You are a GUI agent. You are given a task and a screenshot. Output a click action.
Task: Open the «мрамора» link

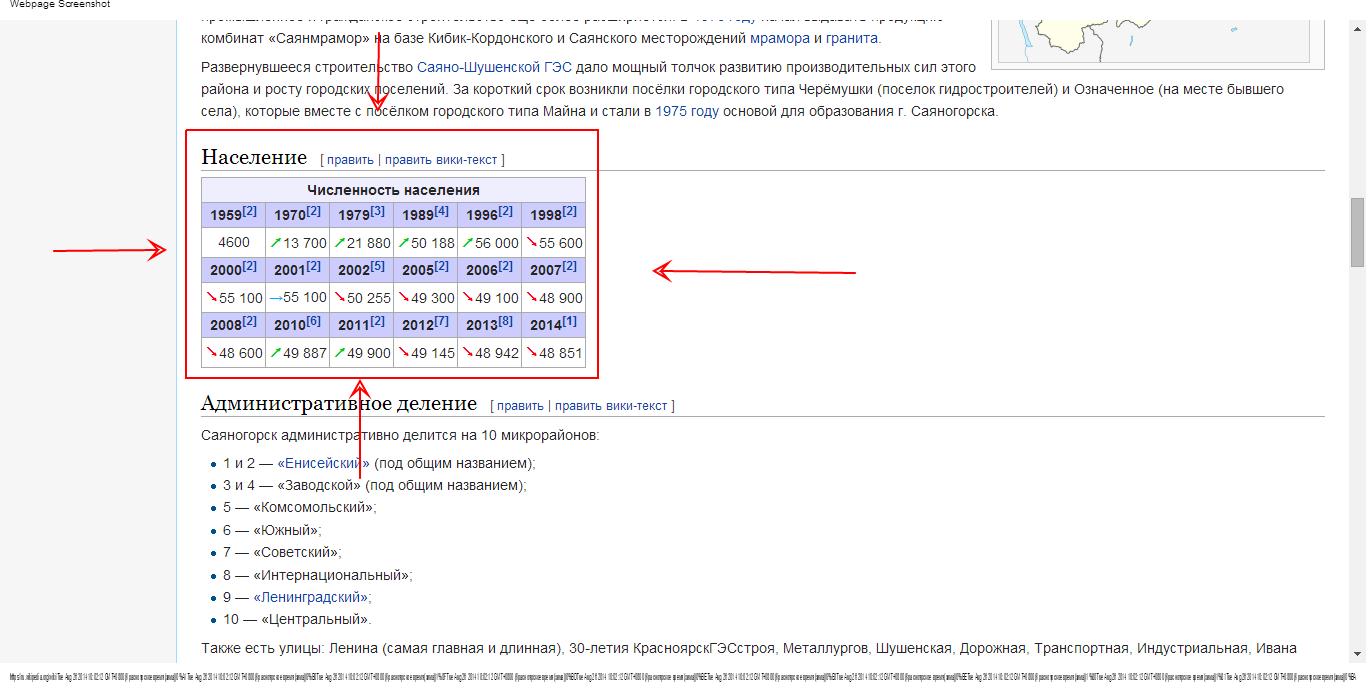click(779, 39)
